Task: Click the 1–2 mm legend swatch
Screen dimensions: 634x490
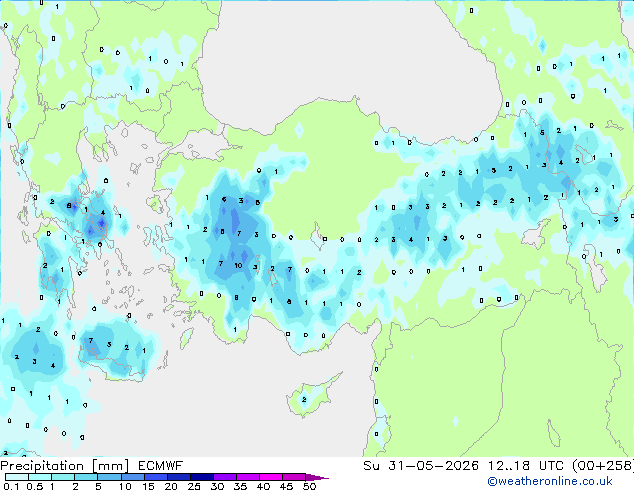Action: pos(63,477)
